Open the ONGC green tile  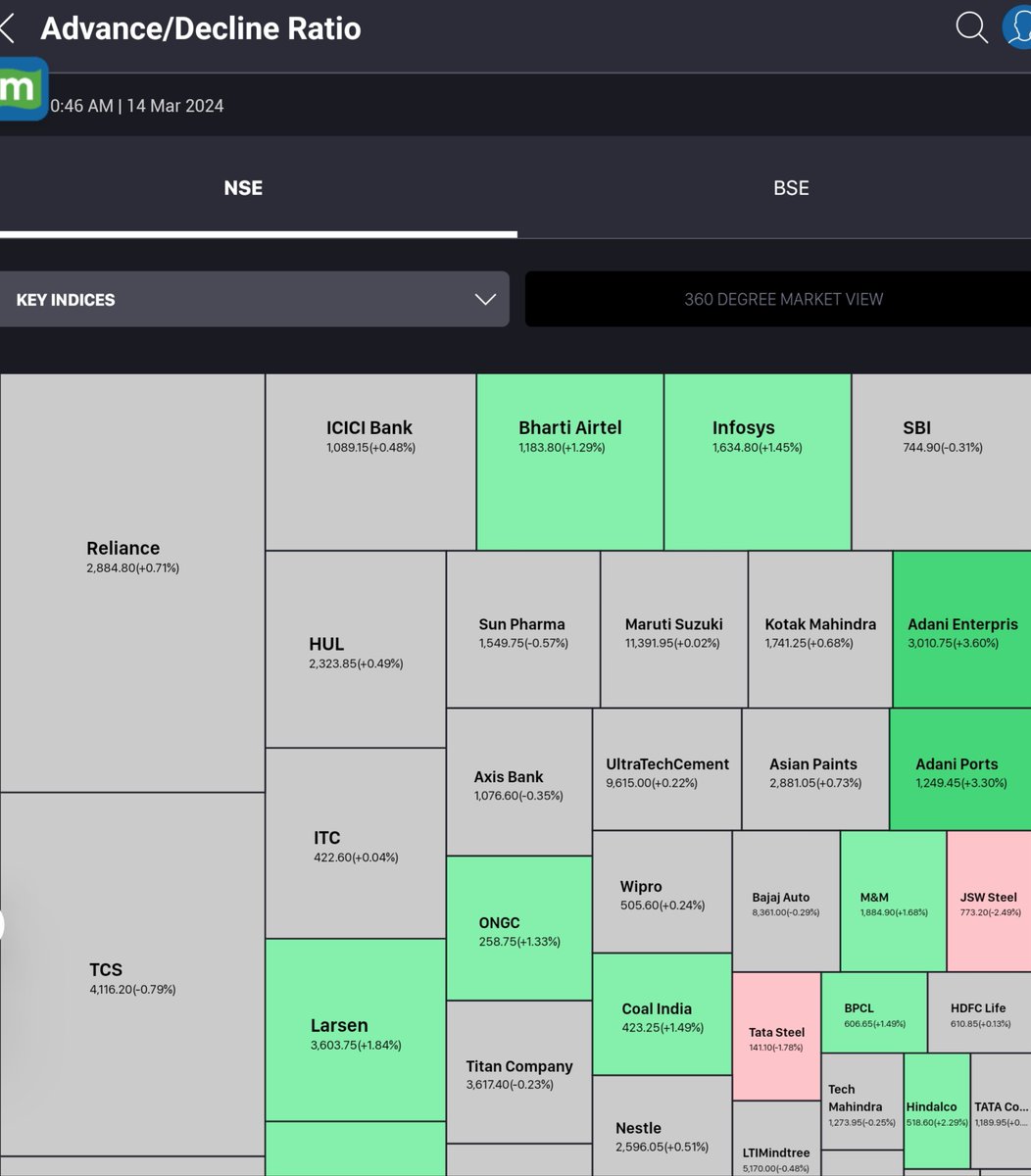pos(519,928)
